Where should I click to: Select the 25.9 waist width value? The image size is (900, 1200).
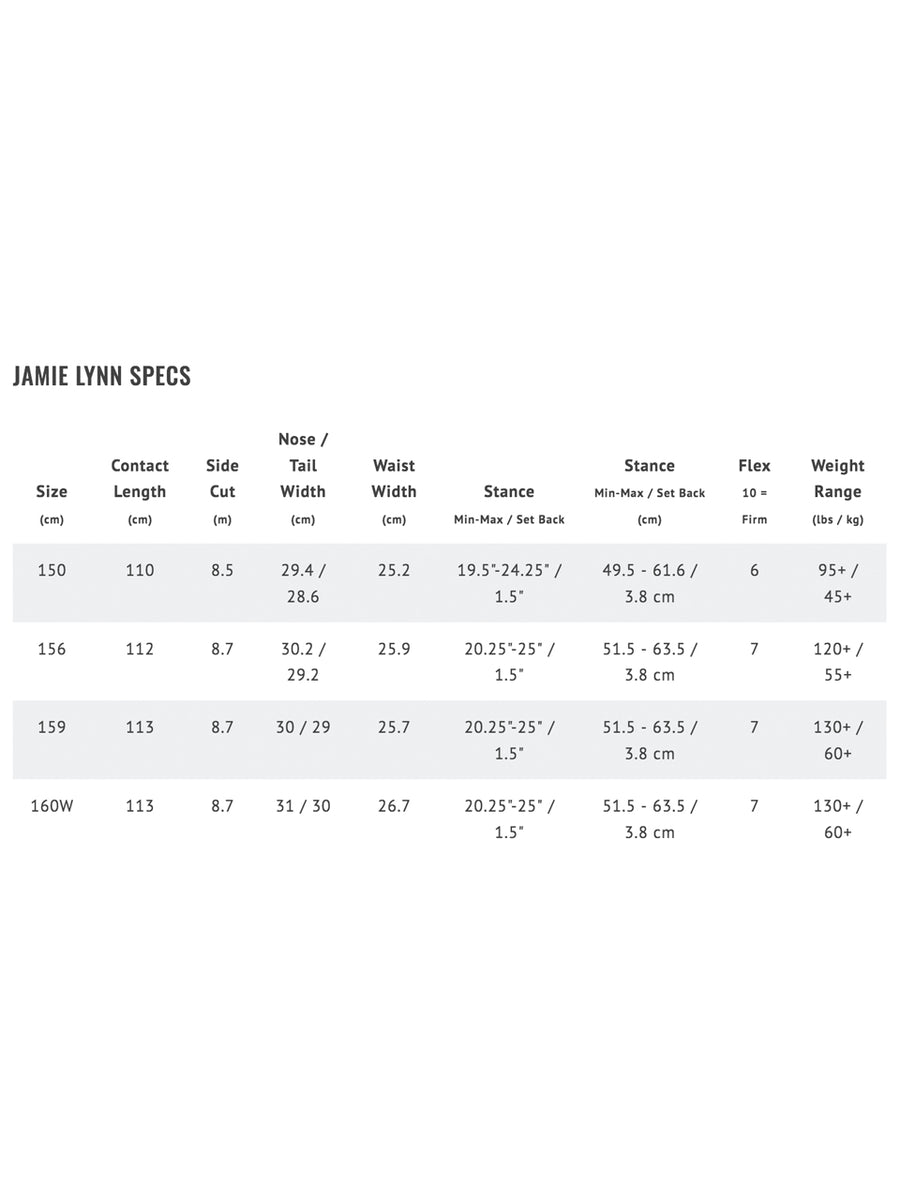(394, 649)
